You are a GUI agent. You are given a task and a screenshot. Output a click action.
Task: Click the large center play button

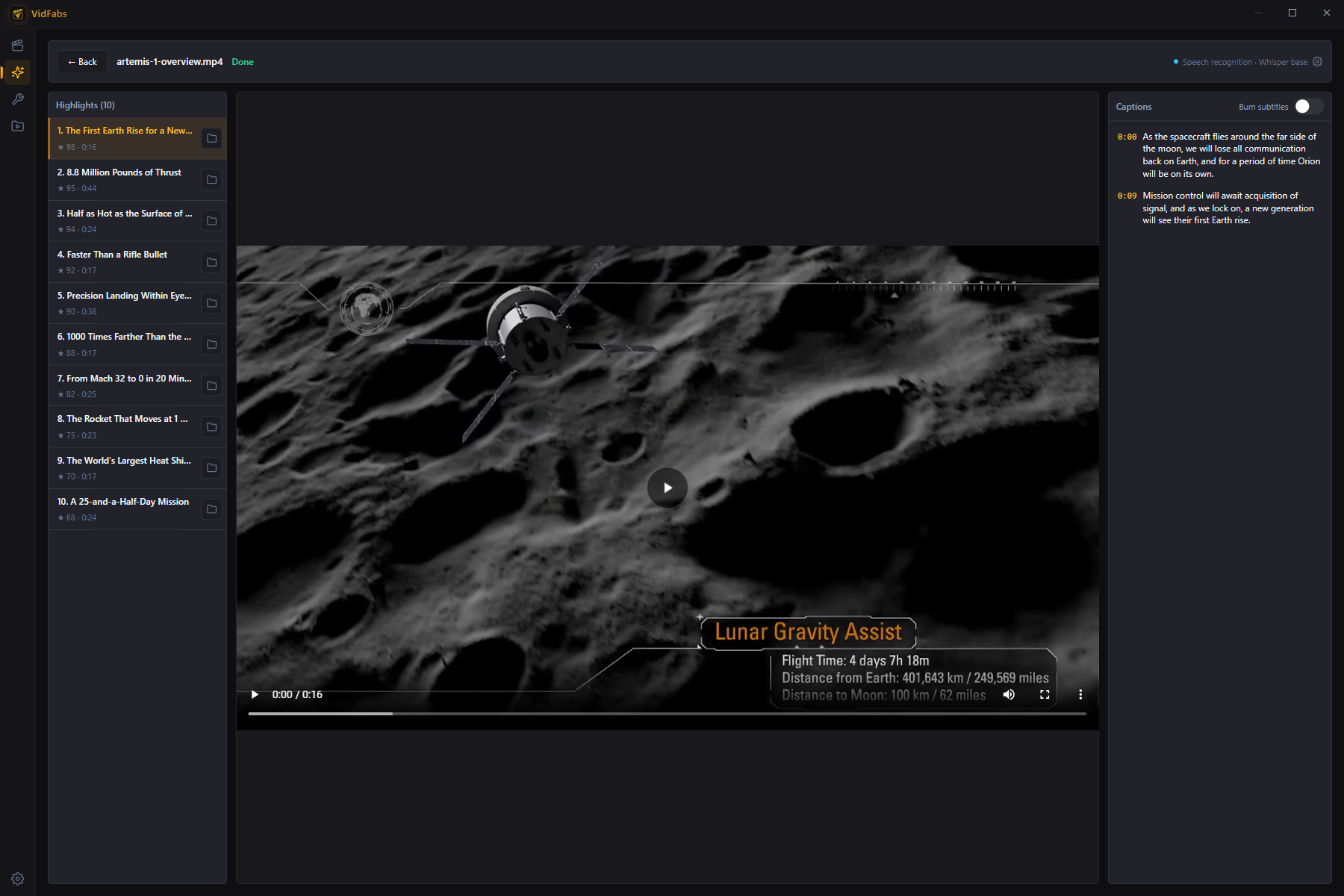[668, 488]
